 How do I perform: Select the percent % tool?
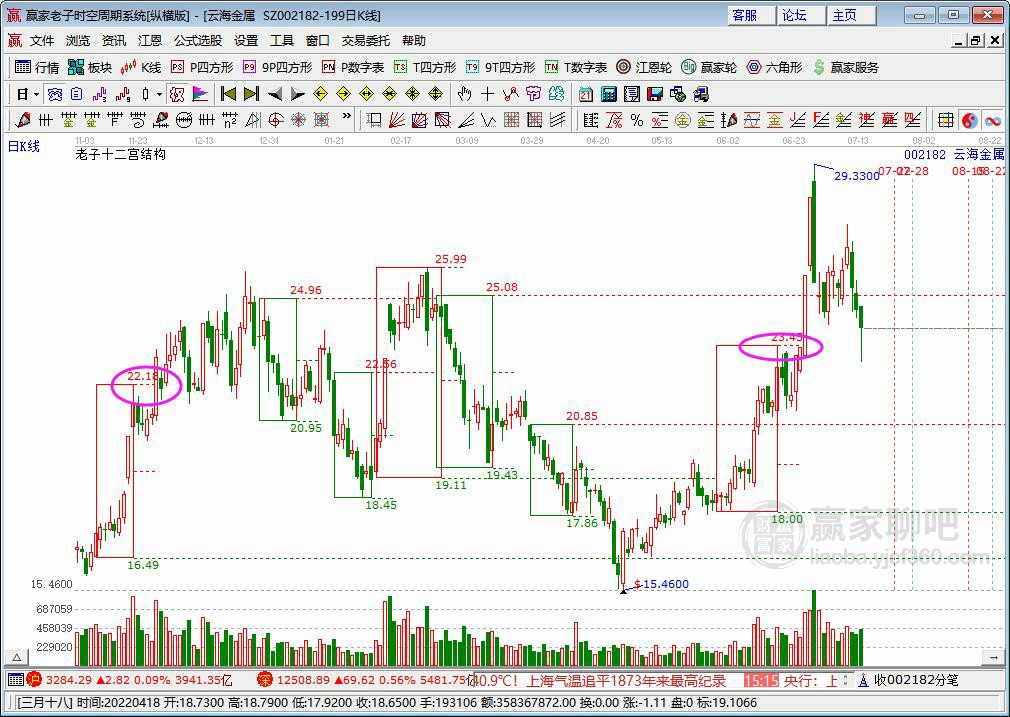coord(637,120)
